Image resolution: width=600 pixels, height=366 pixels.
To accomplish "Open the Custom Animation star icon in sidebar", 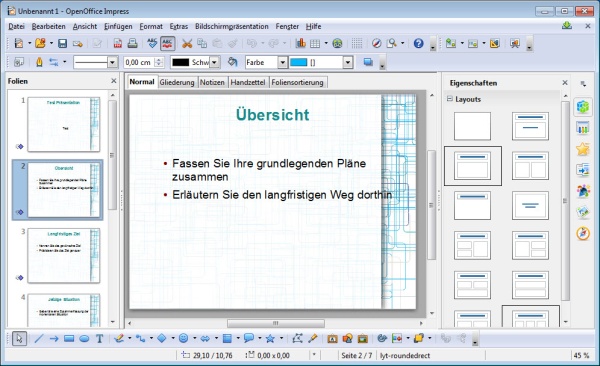I will 583,149.
